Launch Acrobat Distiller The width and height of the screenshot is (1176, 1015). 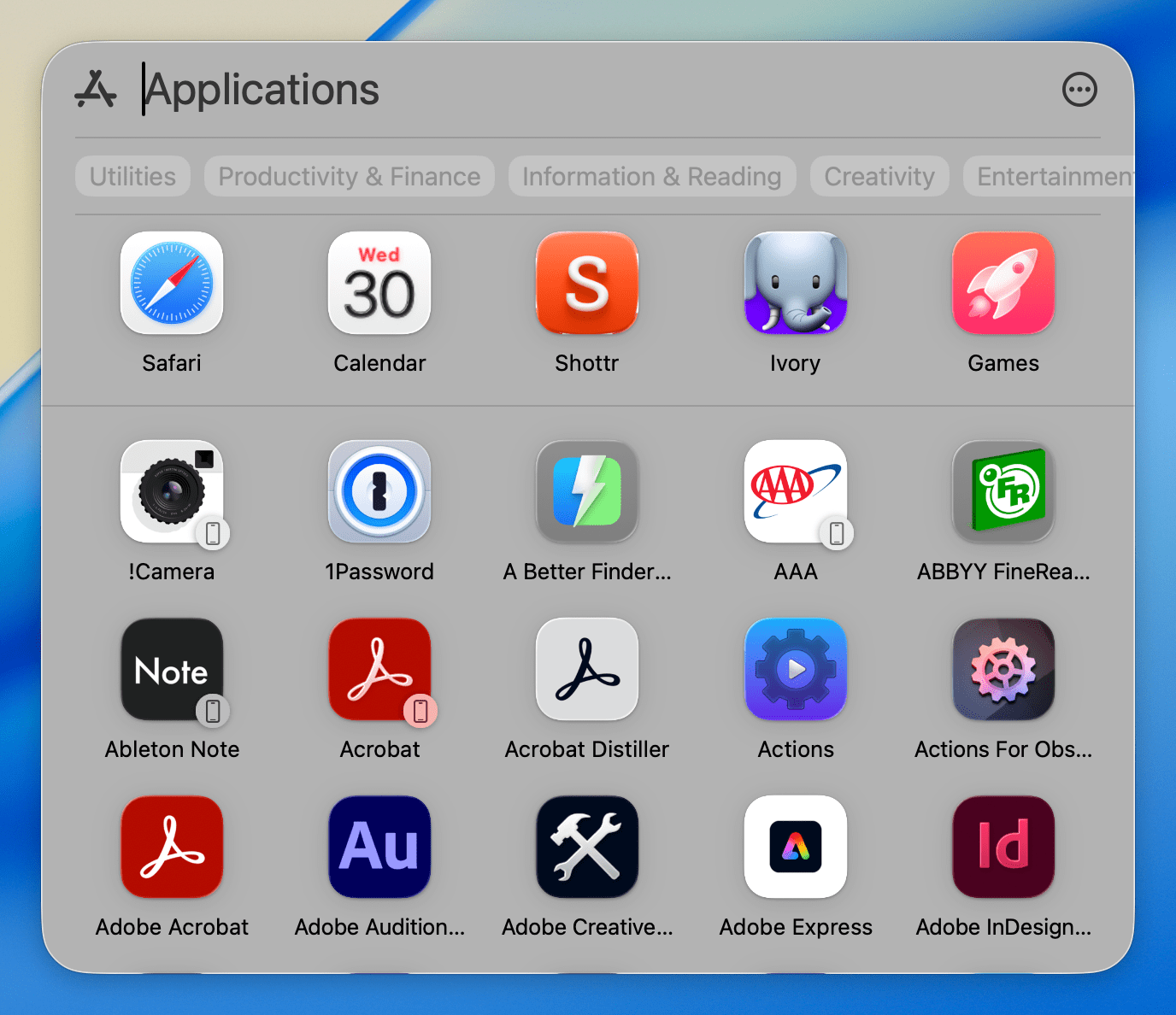pyautogui.click(x=587, y=669)
